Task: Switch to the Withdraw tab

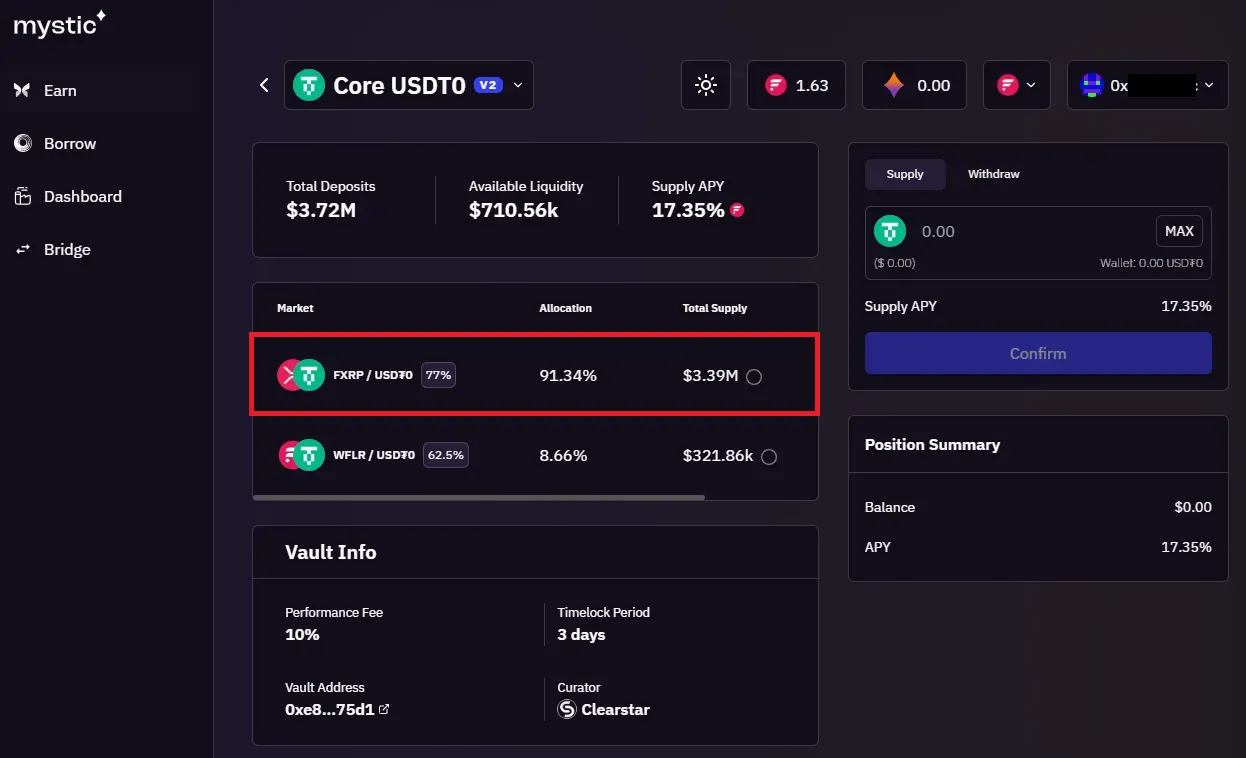Action: pyautogui.click(x=993, y=174)
